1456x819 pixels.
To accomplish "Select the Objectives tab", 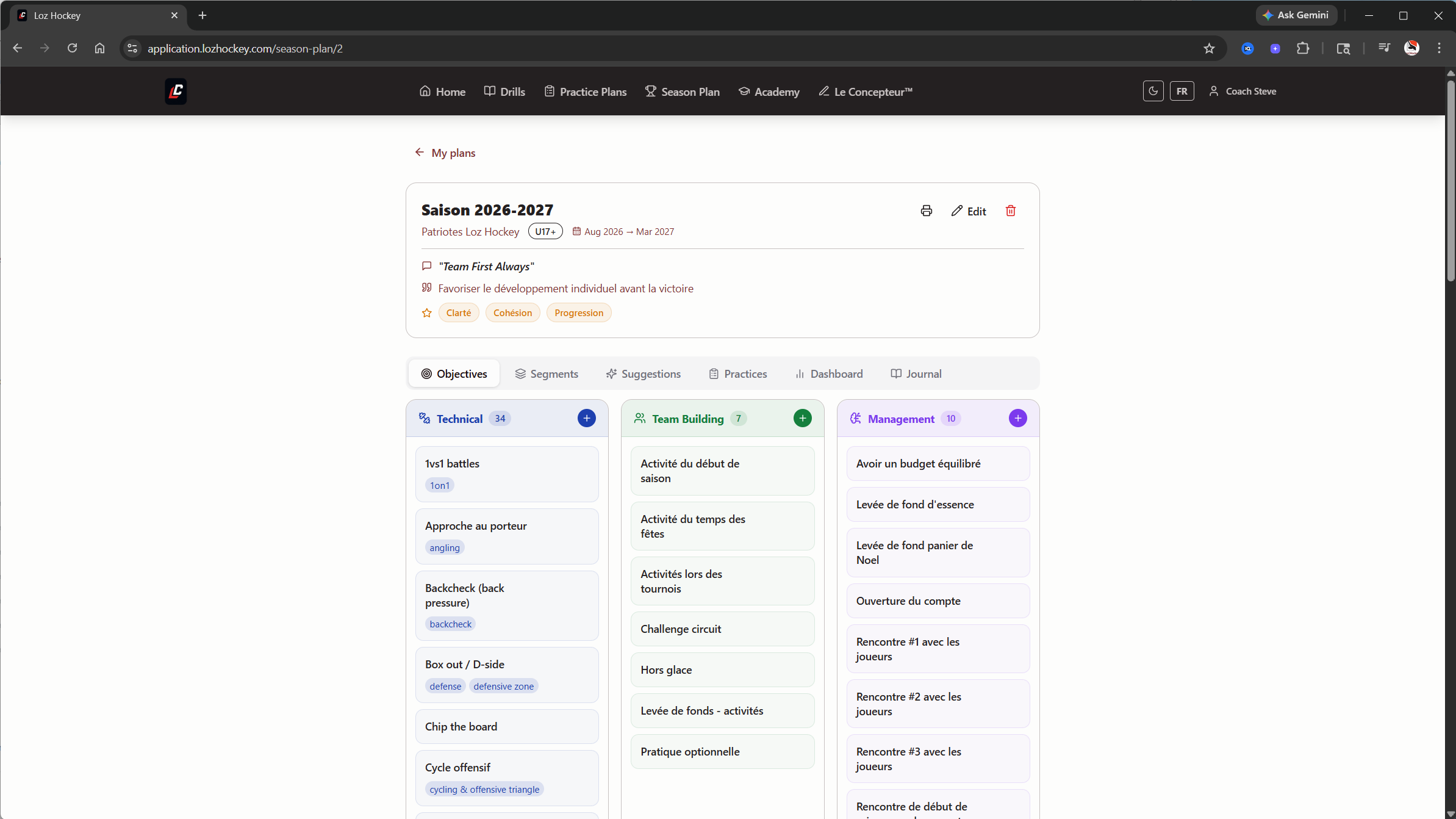I will coord(454,373).
